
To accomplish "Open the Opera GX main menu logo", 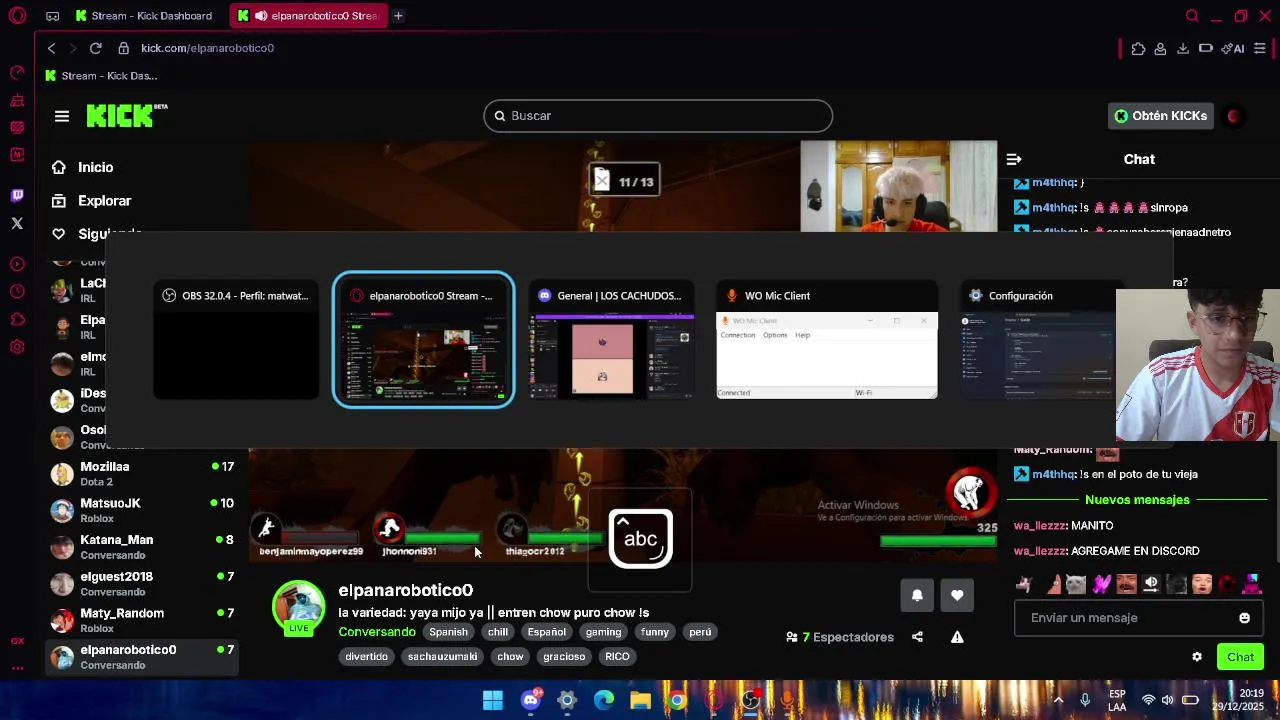I will 17,16.
